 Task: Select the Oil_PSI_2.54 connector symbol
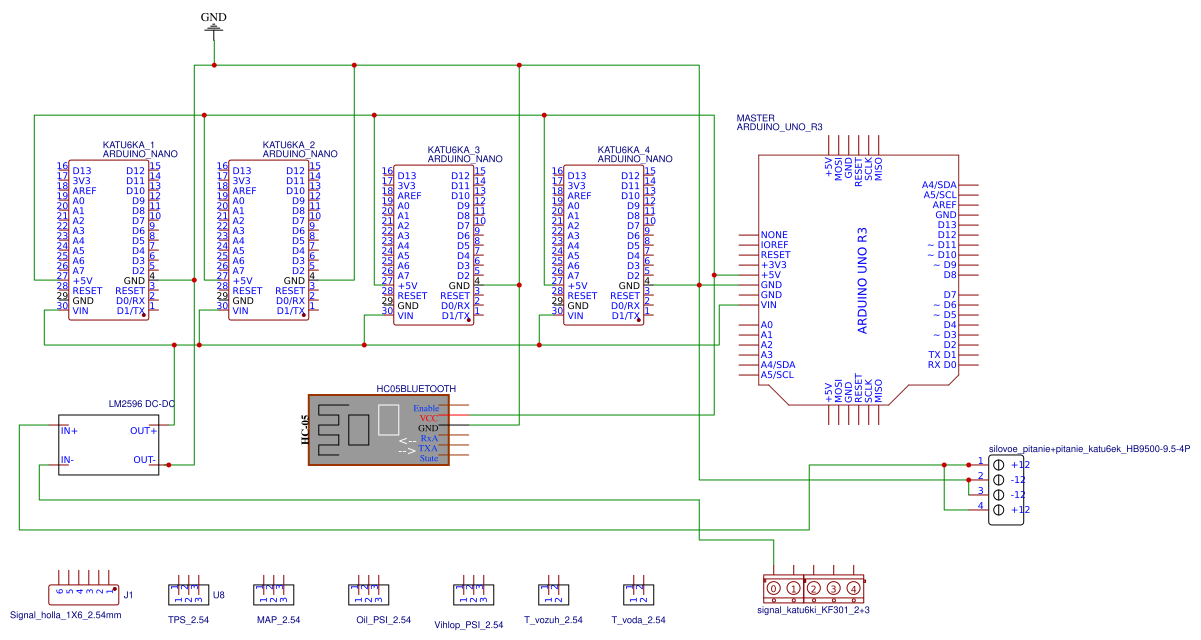point(368,591)
